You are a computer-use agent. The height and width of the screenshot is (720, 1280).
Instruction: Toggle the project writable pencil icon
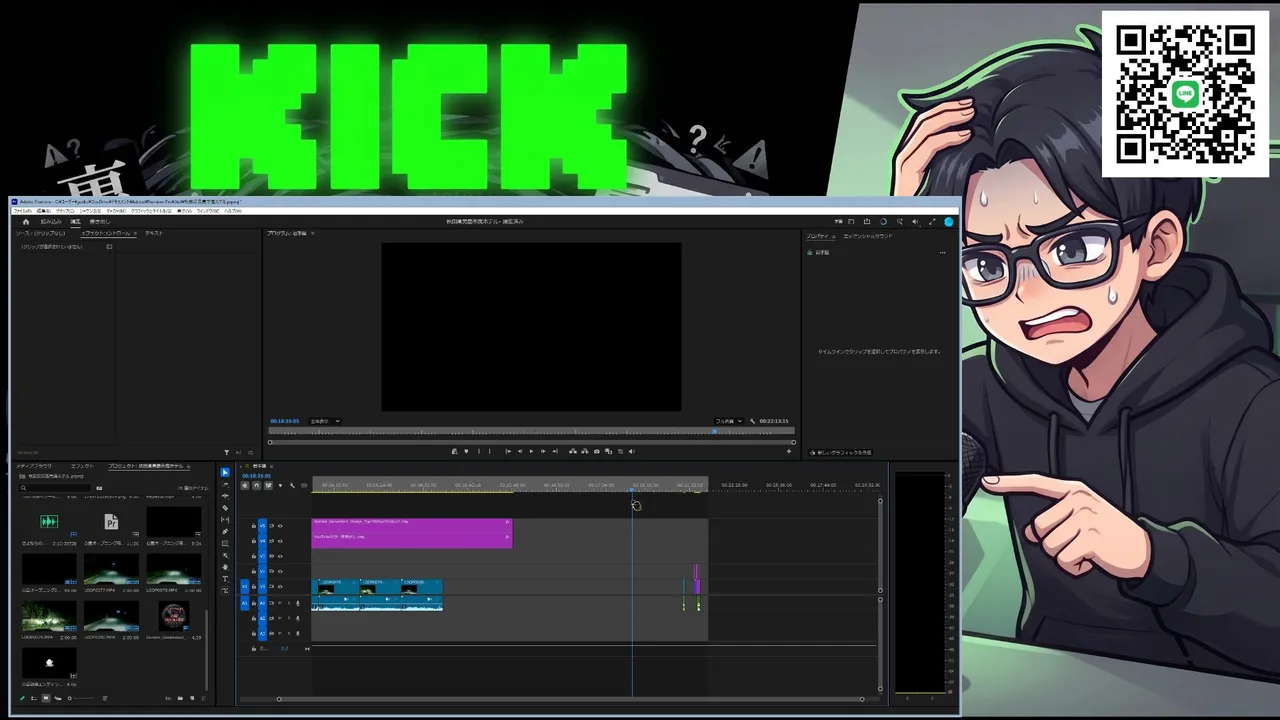[x=23, y=698]
